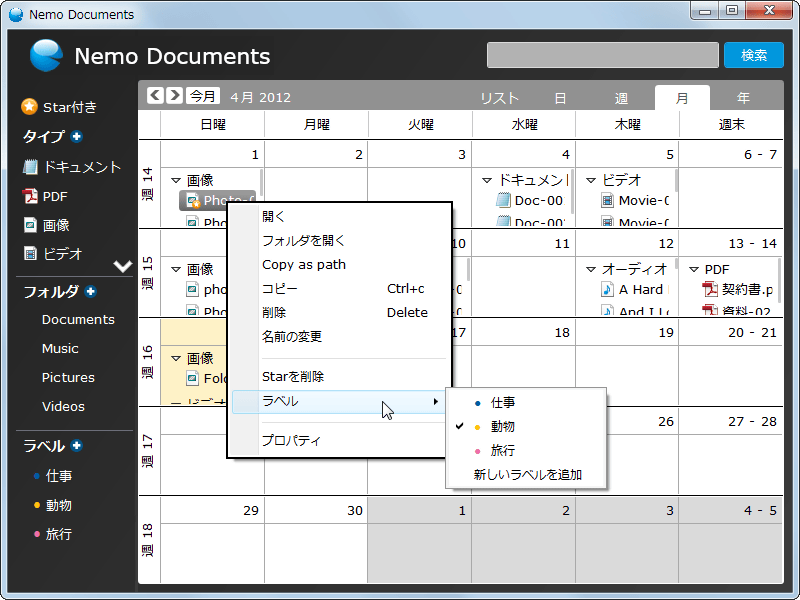Collapse the PDF group on weekend 13-14
Screen dimensions: 800x600
point(694,269)
